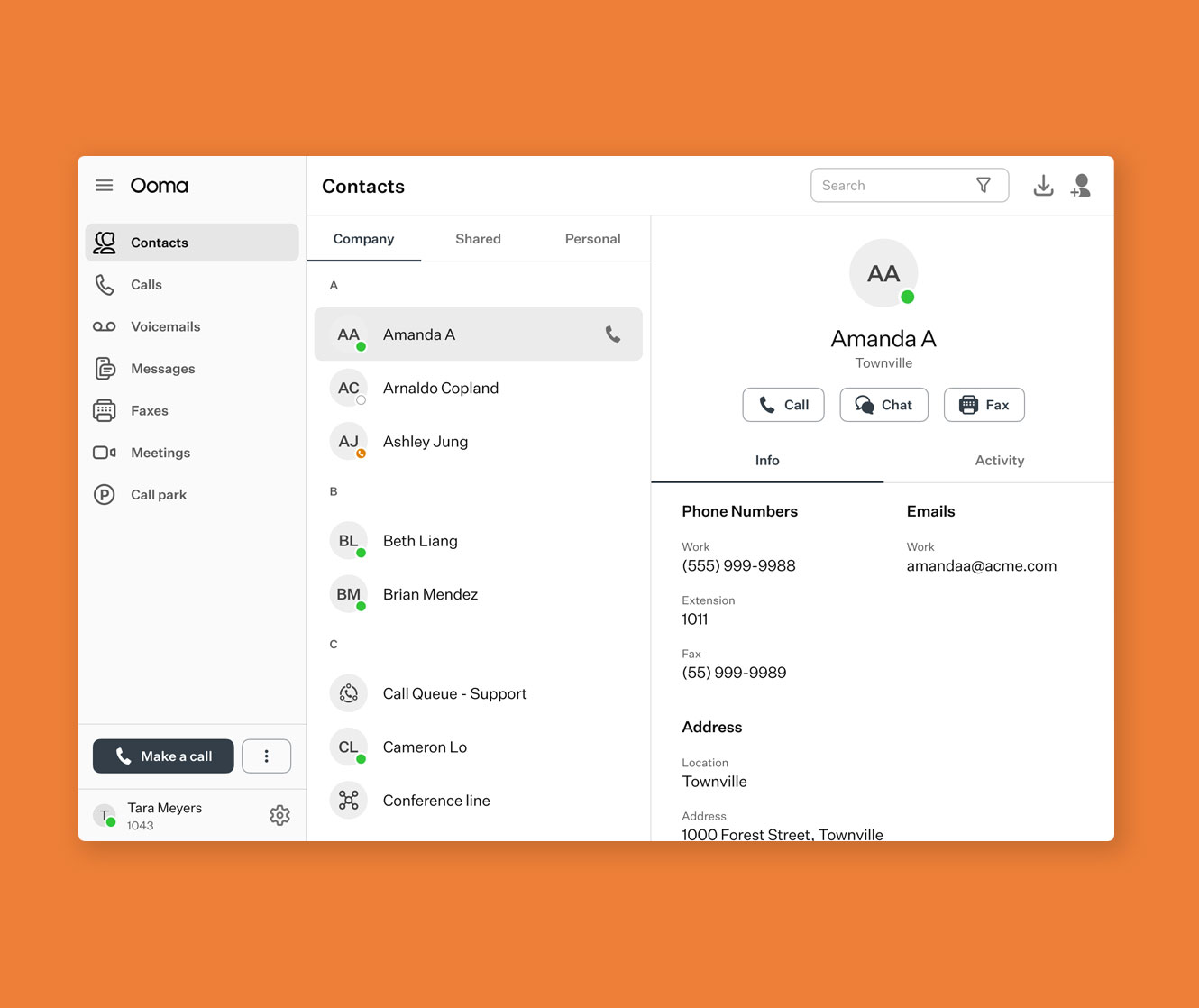
Task: Switch to the Info tab
Action: (767, 461)
